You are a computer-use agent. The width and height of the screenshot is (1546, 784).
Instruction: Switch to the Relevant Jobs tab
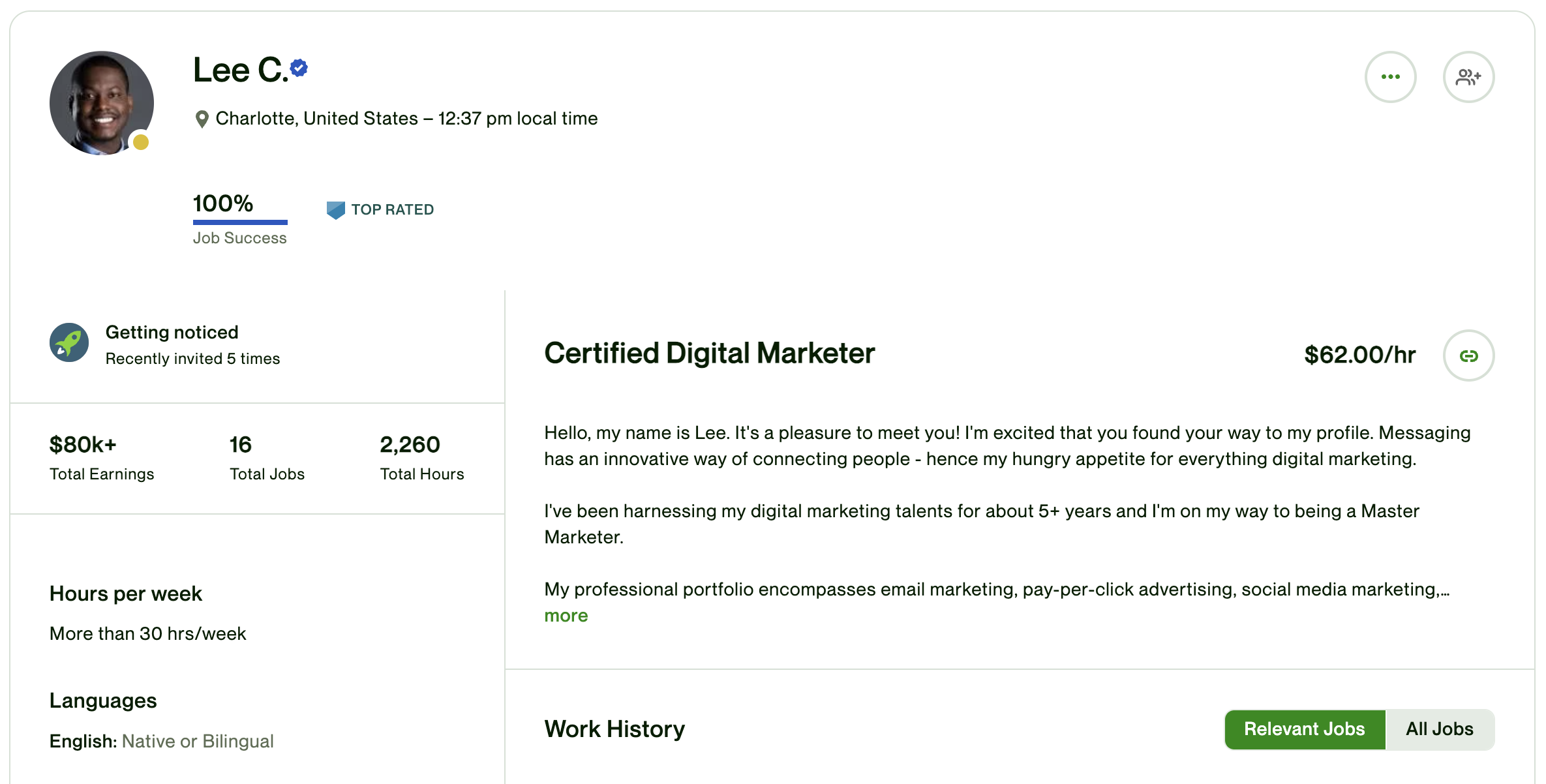(1304, 729)
